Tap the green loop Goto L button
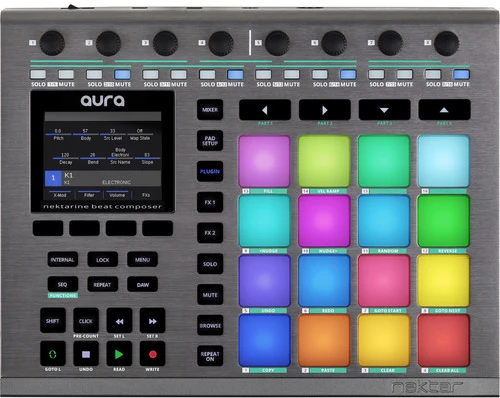This screenshot has width=500, height=398. click(53, 354)
